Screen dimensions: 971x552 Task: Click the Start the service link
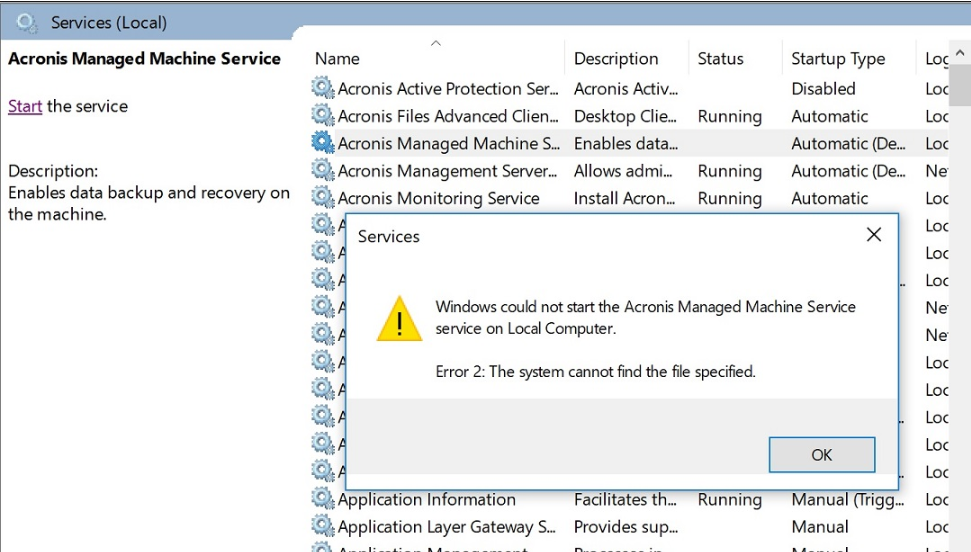[x=25, y=106]
